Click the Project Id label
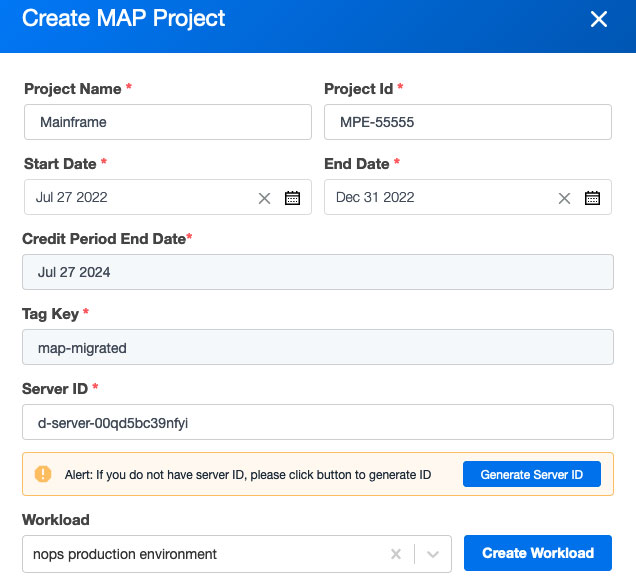 pyautogui.click(x=359, y=89)
